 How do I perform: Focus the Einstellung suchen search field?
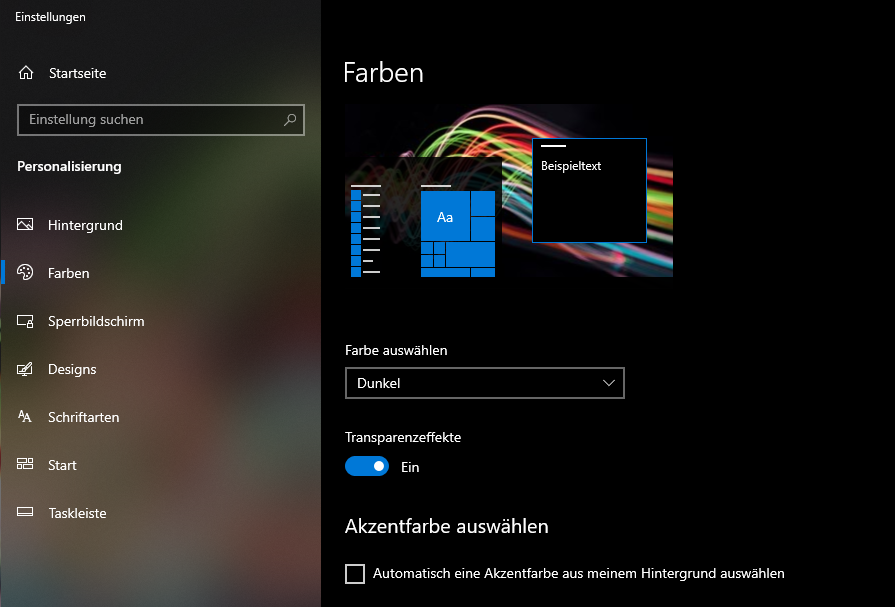click(161, 120)
